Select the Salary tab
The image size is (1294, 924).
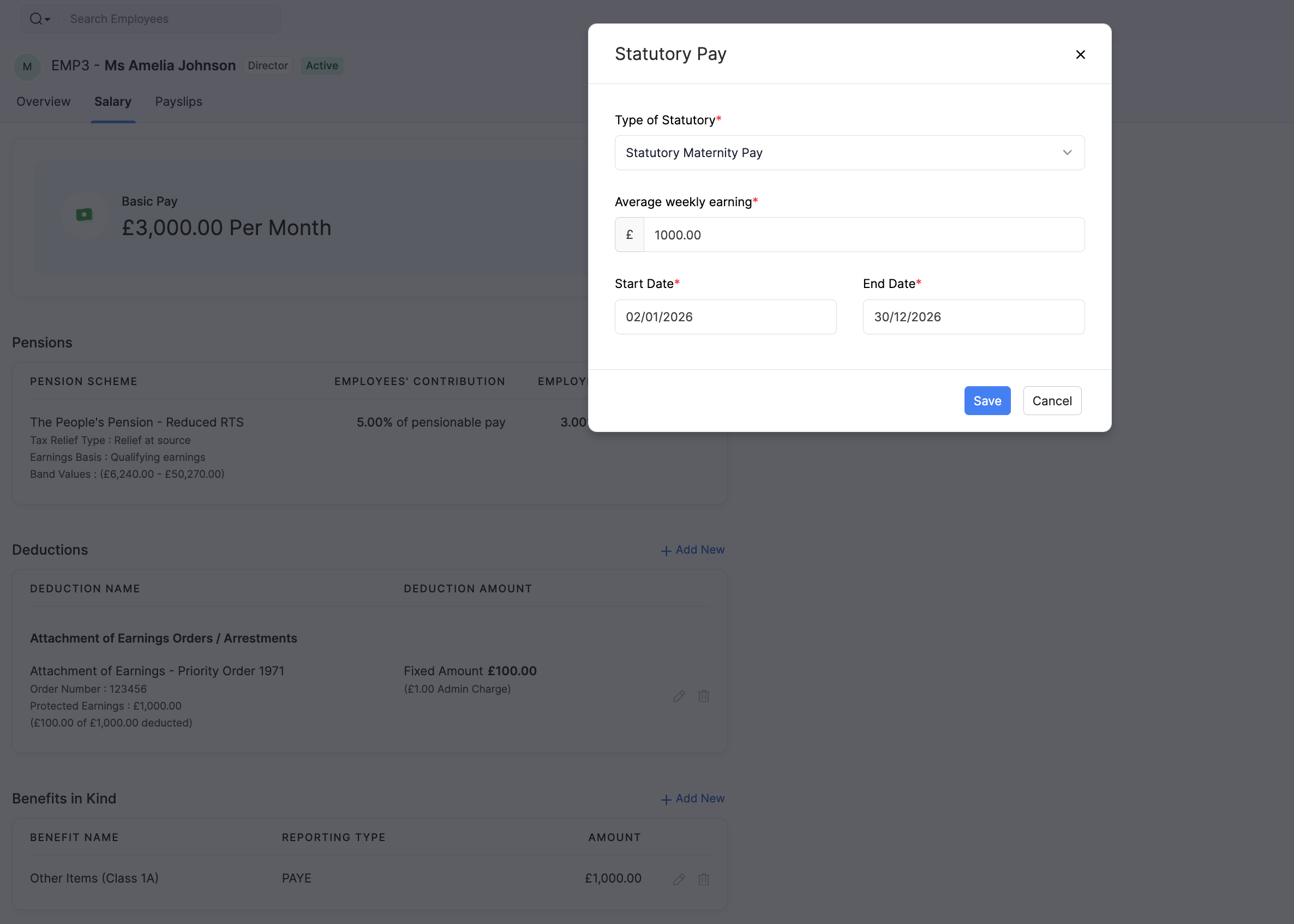(113, 101)
